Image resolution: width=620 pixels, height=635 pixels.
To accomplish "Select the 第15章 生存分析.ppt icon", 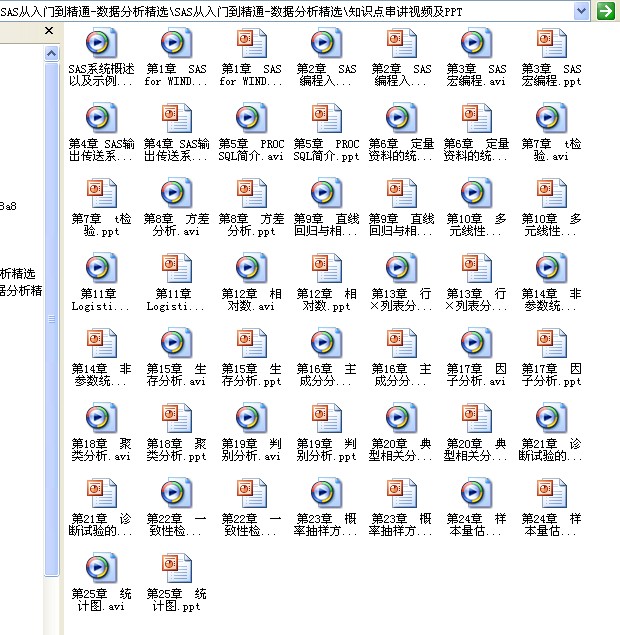I will pyautogui.click(x=251, y=342).
